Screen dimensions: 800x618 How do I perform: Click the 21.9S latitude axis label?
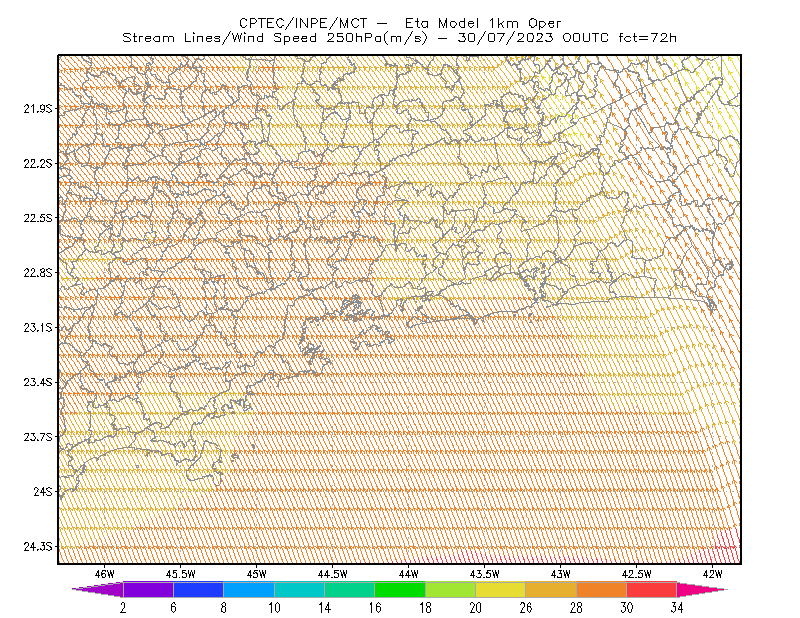tap(38, 108)
